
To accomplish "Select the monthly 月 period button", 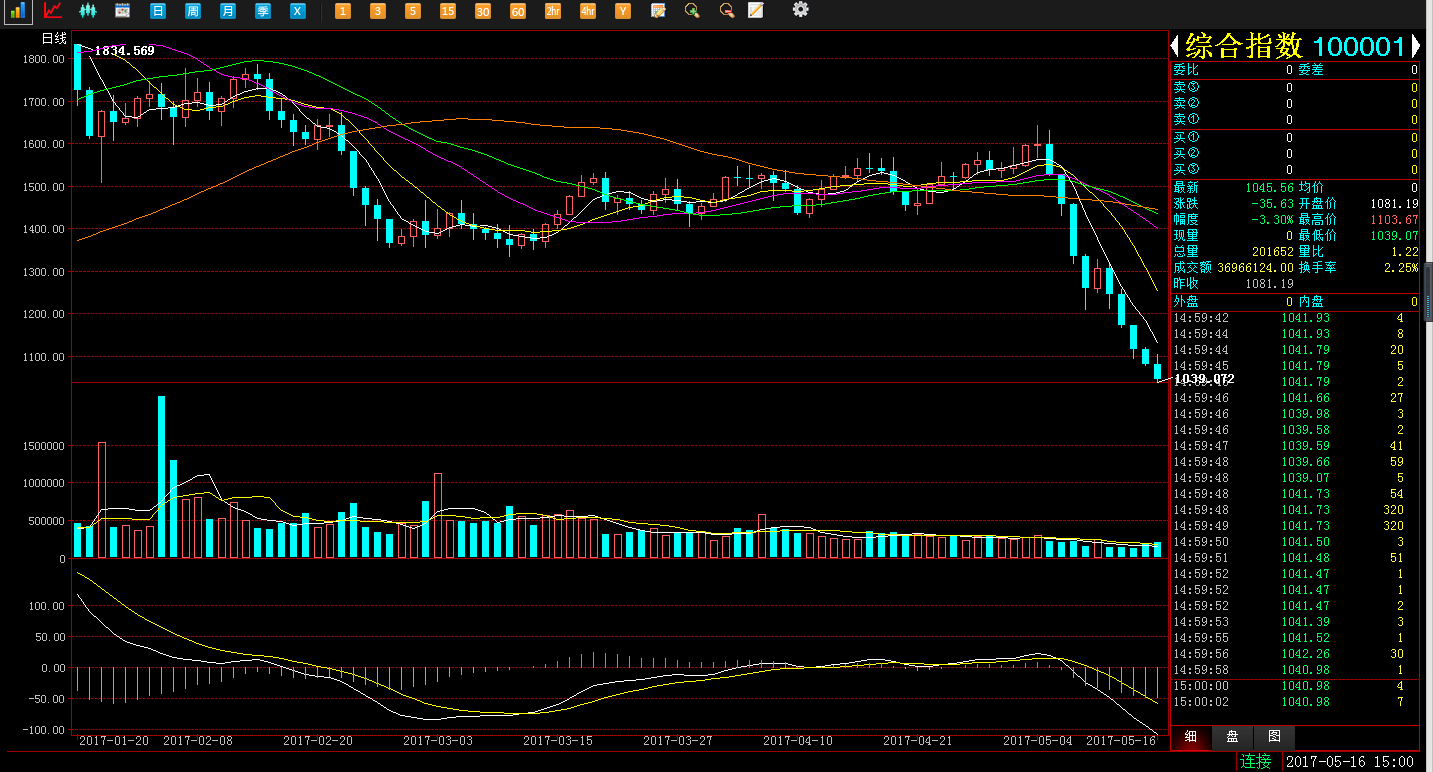I will tap(228, 11).
